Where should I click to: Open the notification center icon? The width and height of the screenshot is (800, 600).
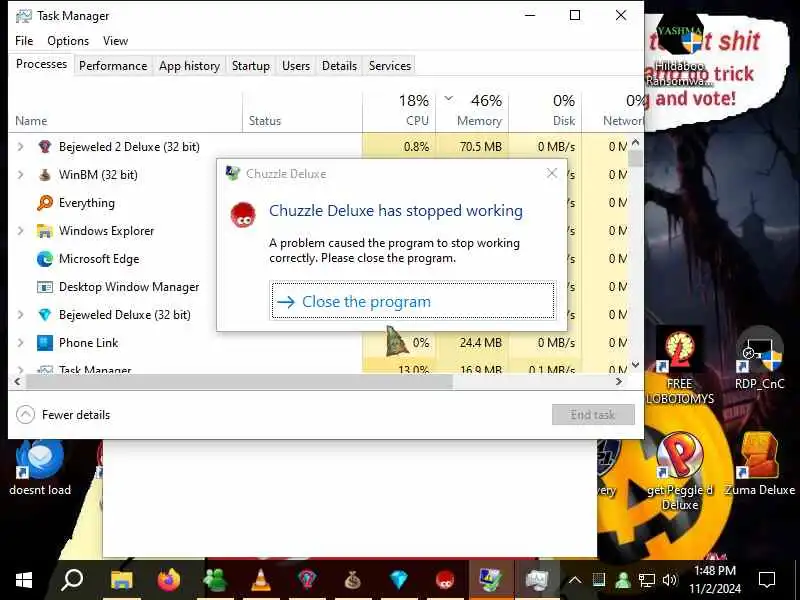[x=767, y=580]
